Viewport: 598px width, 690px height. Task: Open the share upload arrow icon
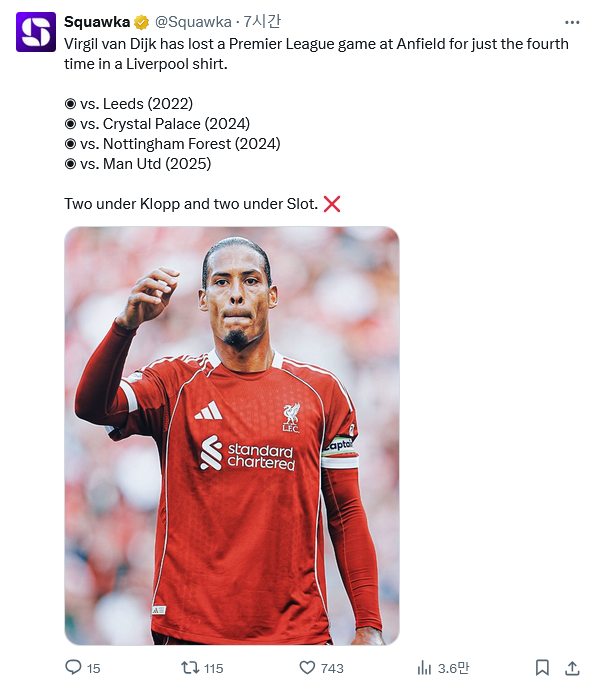click(572, 668)
